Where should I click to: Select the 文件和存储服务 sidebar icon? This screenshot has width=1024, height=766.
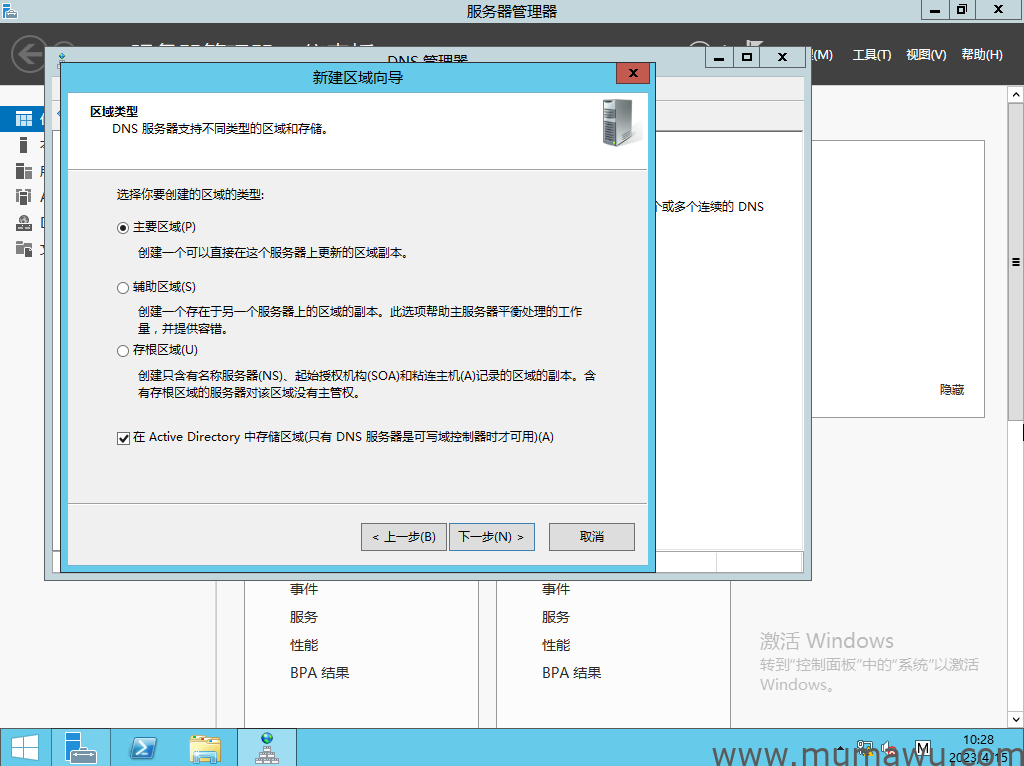22,250
